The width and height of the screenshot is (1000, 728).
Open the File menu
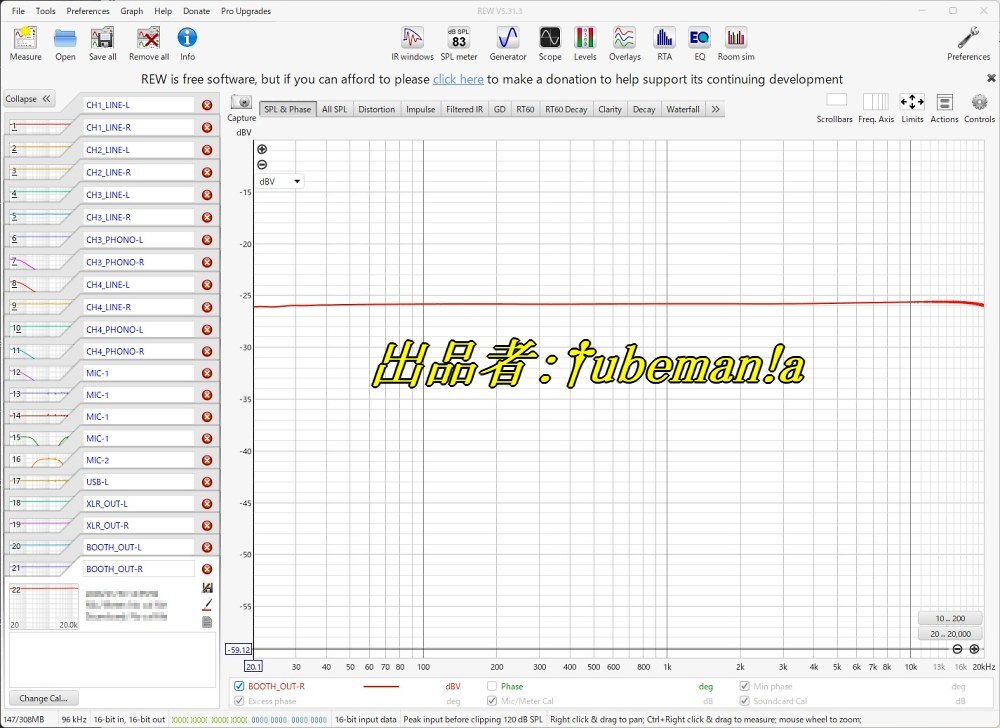point(18,11)
